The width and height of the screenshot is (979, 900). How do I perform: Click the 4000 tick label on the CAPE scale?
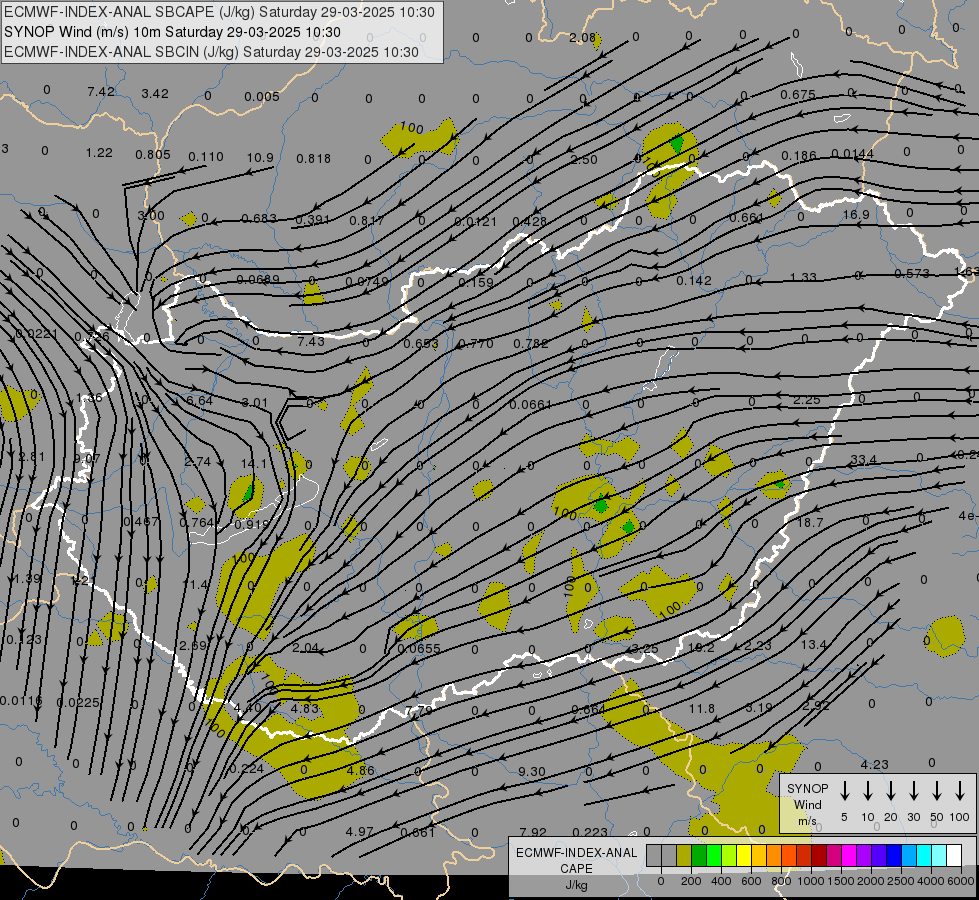[x=930, y=881]
